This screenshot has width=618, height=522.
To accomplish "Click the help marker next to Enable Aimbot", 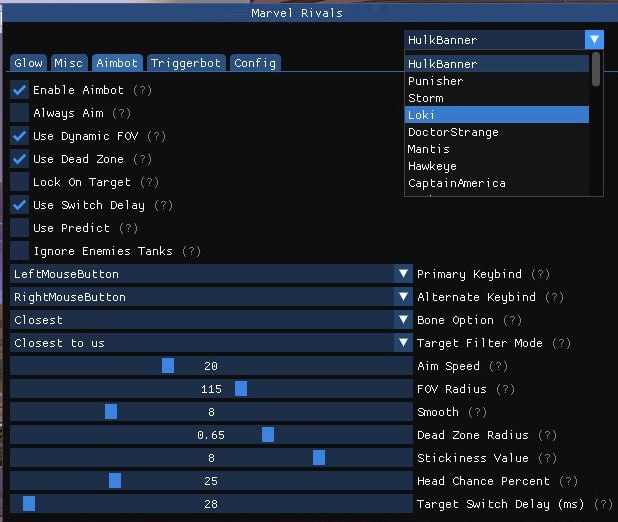I will click(x=142, y=90).
